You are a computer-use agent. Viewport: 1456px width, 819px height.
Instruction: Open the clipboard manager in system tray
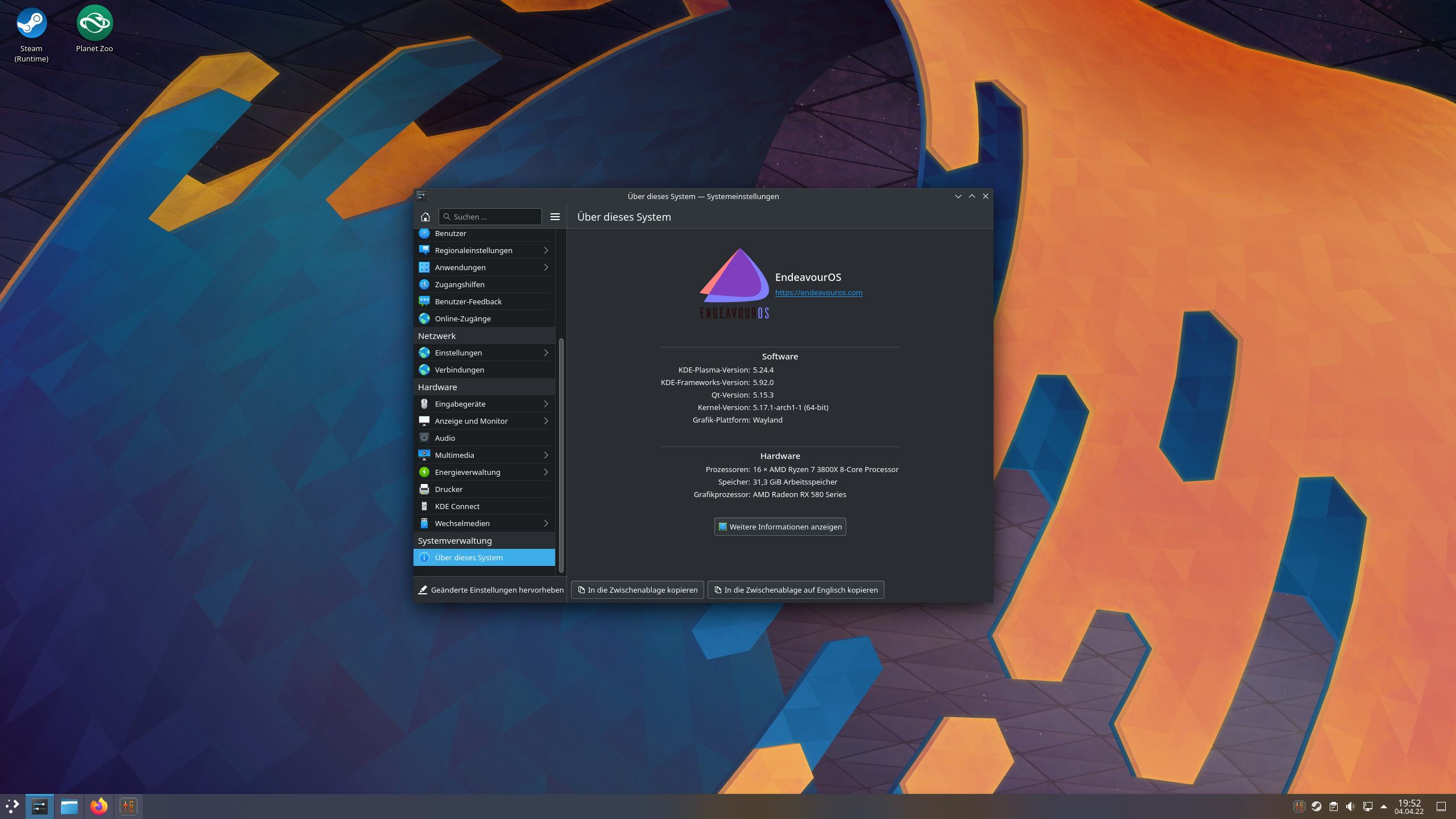pos(1334,806)
